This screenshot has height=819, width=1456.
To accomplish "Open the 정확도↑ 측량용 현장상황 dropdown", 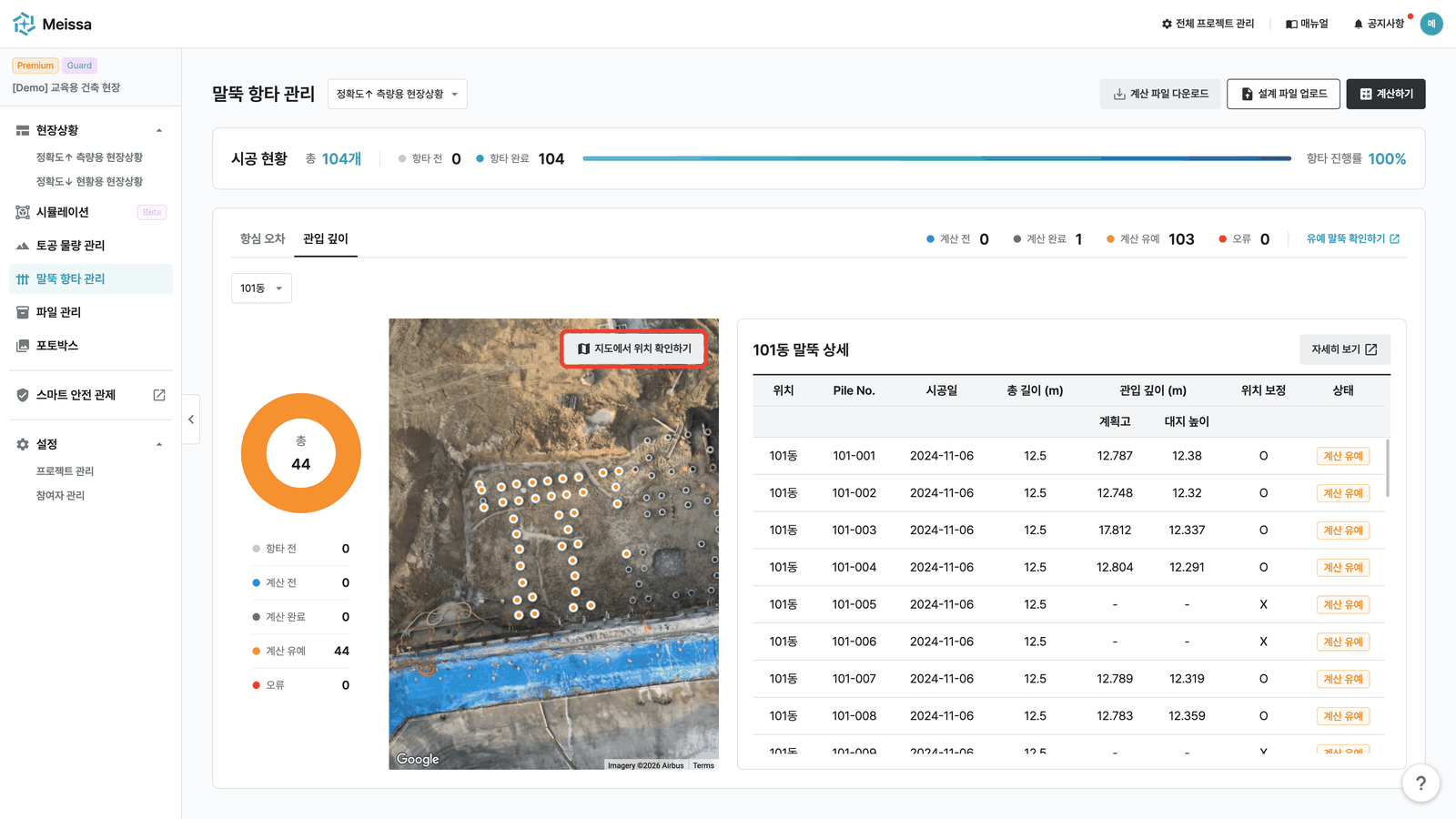I will [397, 94].
